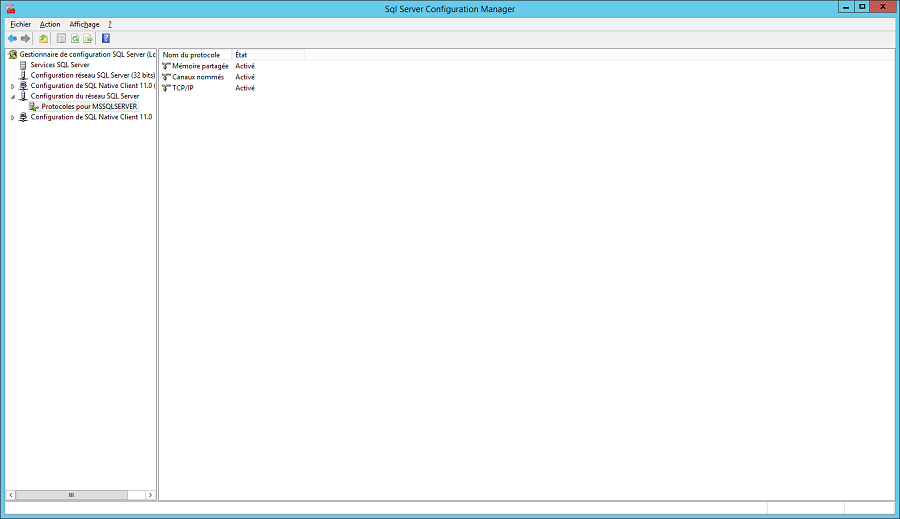Open Help with the blue question-mark icon

(x=106, y=38)
